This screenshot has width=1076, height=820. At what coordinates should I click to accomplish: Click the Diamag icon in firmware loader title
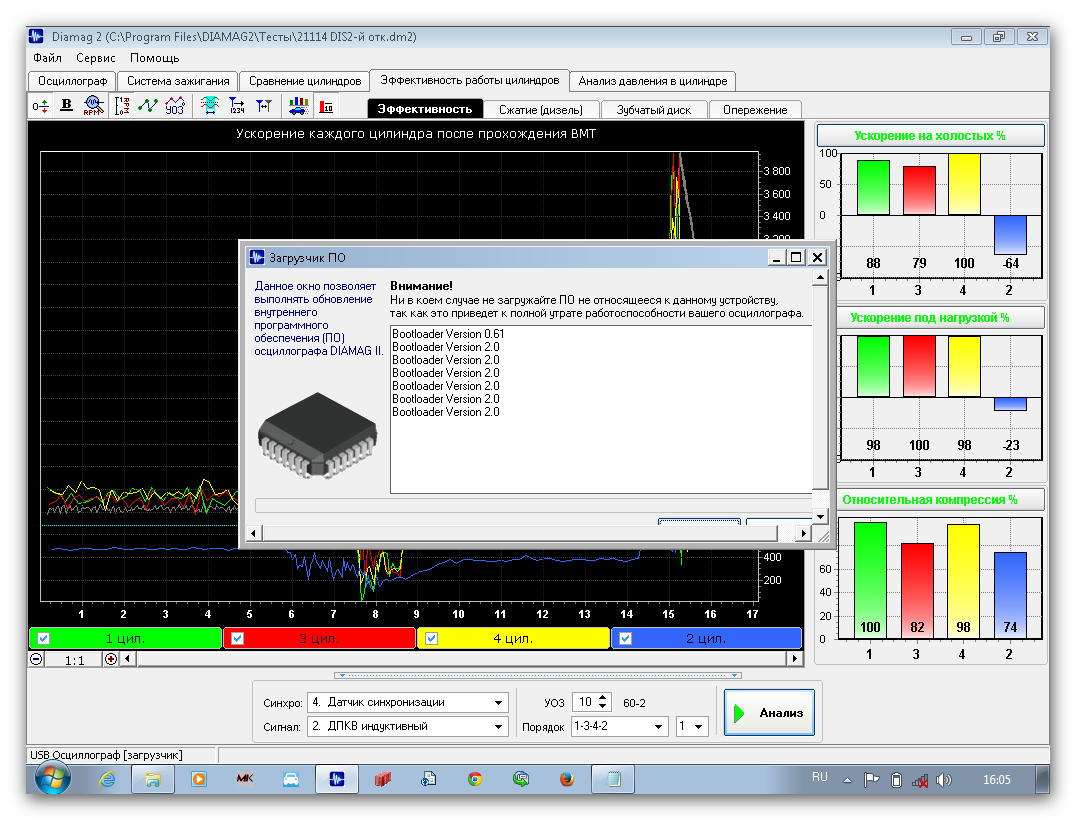(257, 257)
